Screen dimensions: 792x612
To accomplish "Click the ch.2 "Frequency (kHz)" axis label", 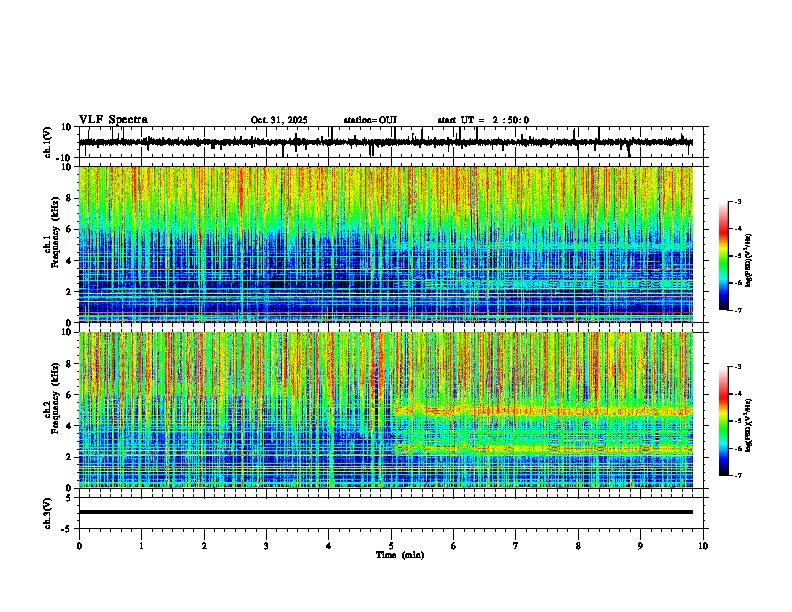I will tap(55, 398).
